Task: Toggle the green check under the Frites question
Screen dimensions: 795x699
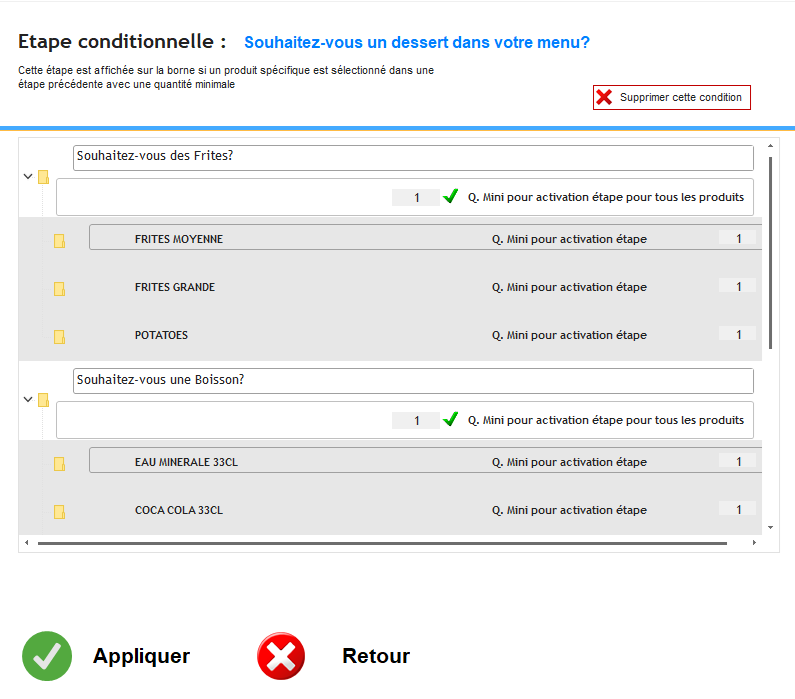Action: 451,197
